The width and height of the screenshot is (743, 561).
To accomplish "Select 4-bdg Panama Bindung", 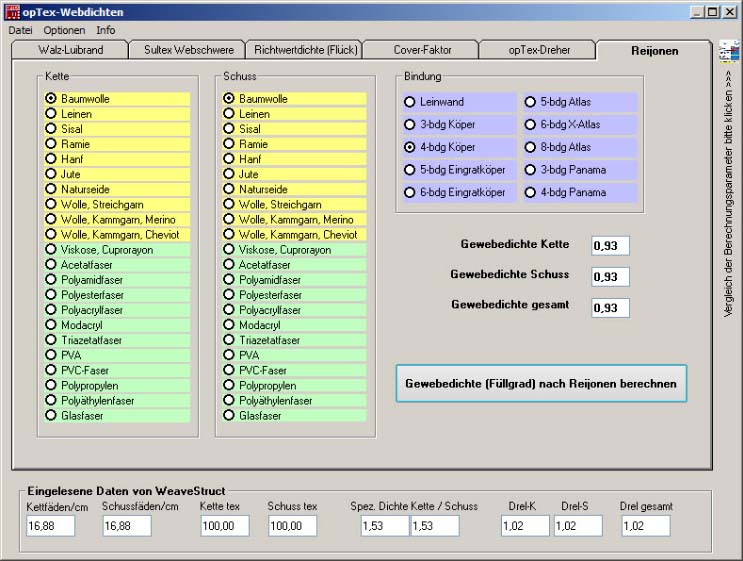I will tap(580, 192).
